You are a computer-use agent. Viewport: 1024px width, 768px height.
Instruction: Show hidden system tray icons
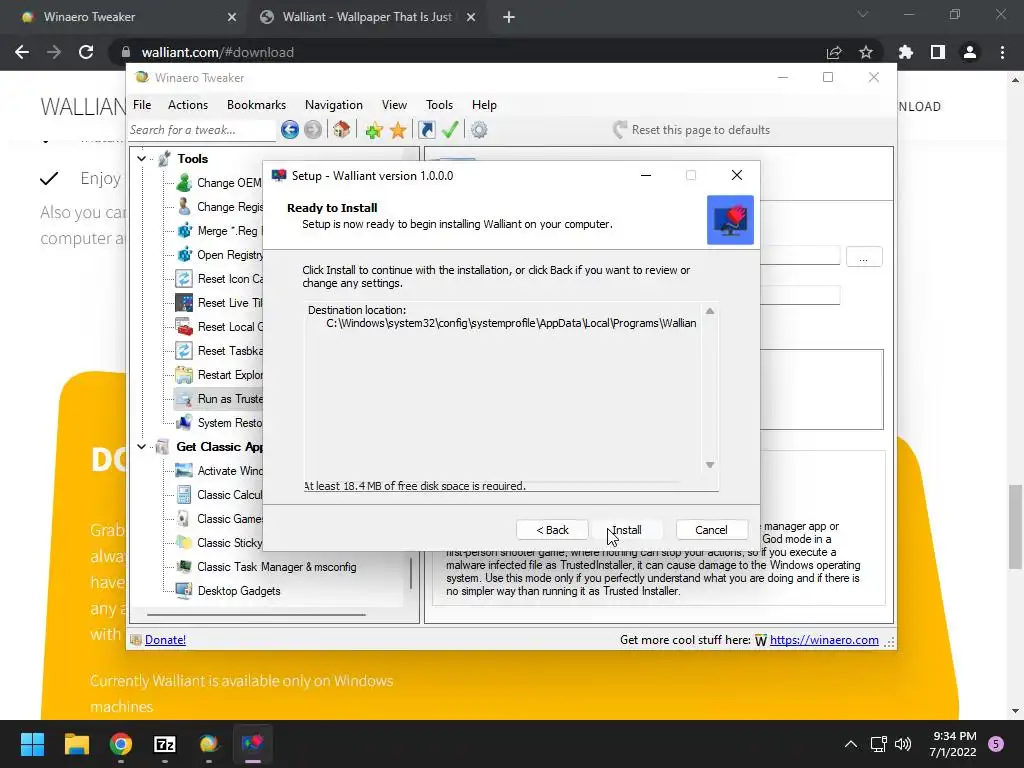(851, 744)
